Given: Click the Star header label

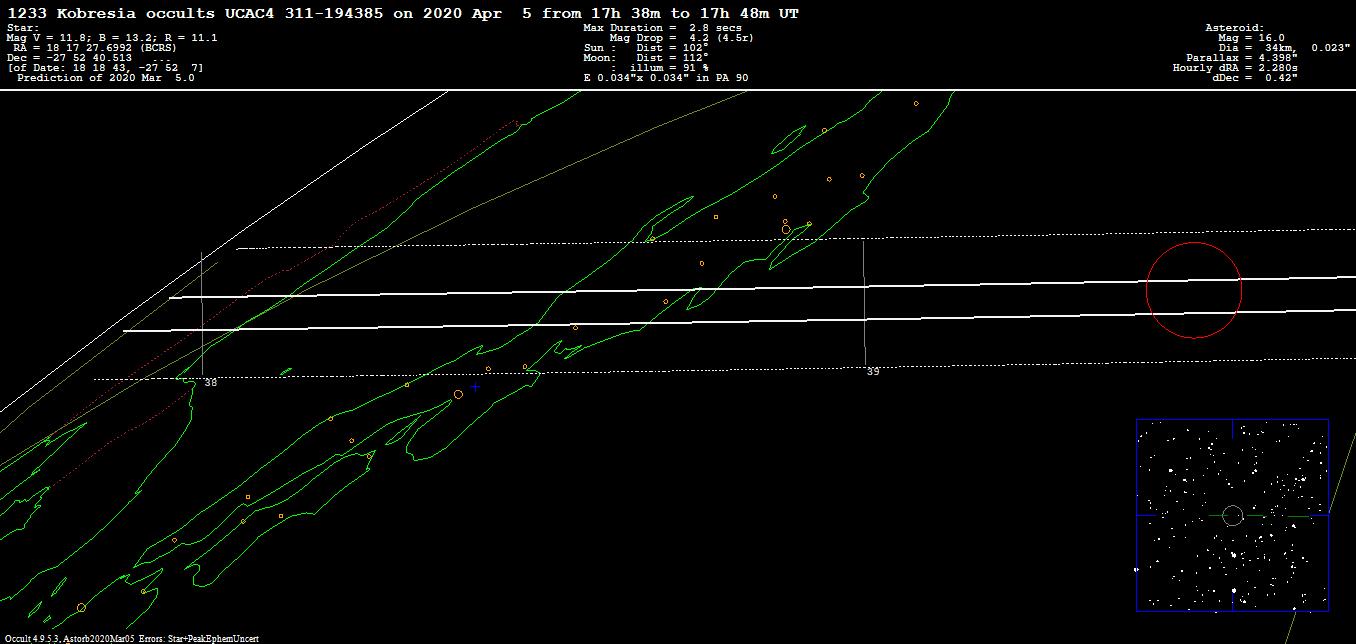Looking at the screenshot, I should pos(24,28).
